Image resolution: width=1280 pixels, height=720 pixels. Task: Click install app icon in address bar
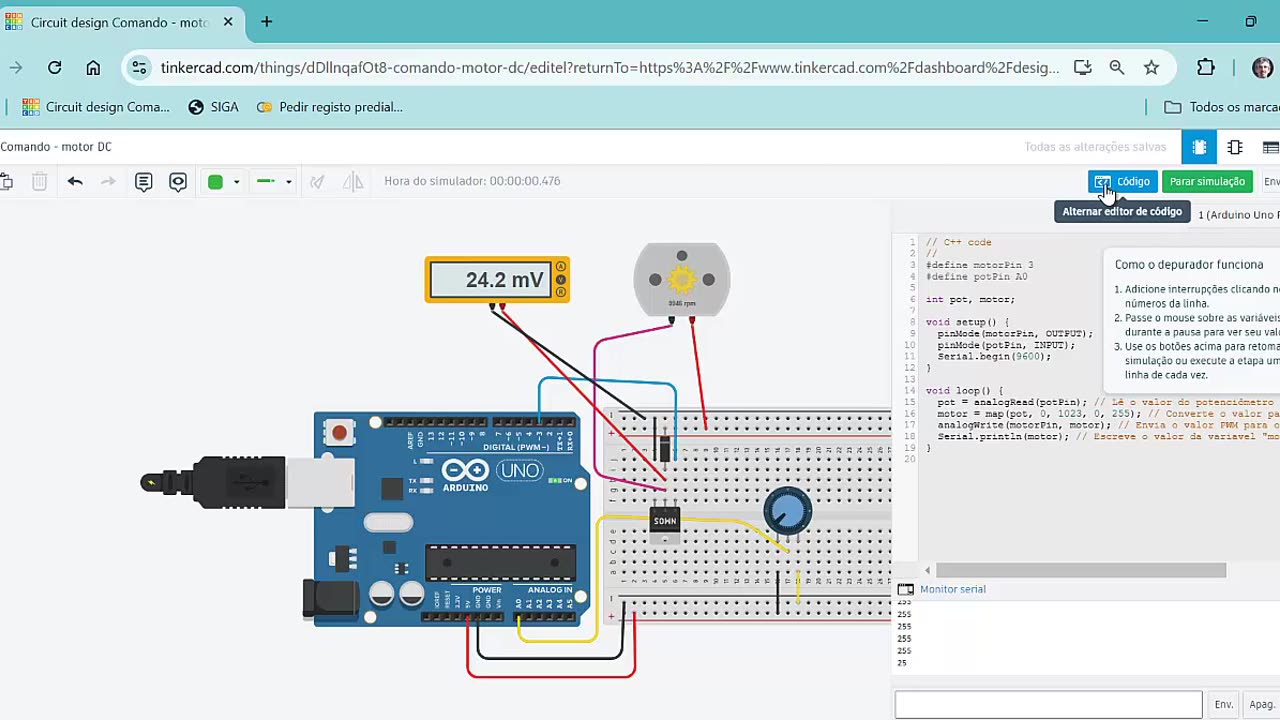click(x=1082, y=68)
